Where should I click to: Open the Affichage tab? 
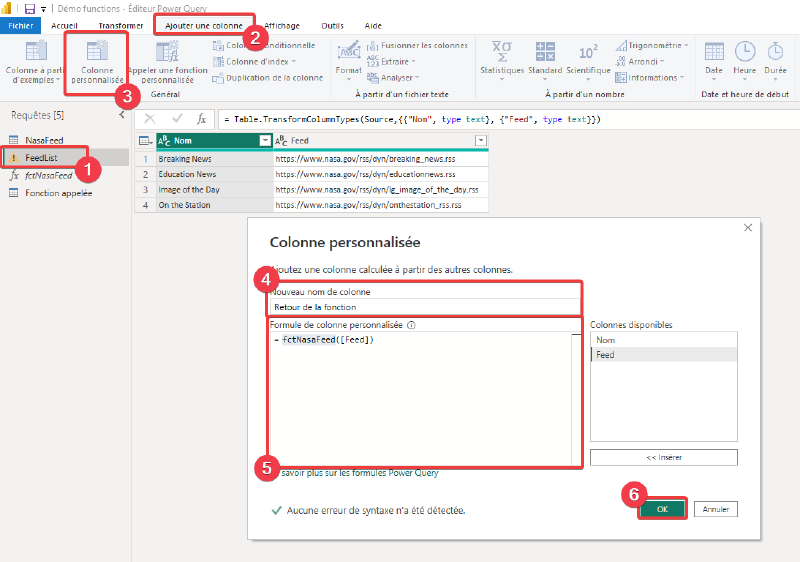tap(282, 25)
